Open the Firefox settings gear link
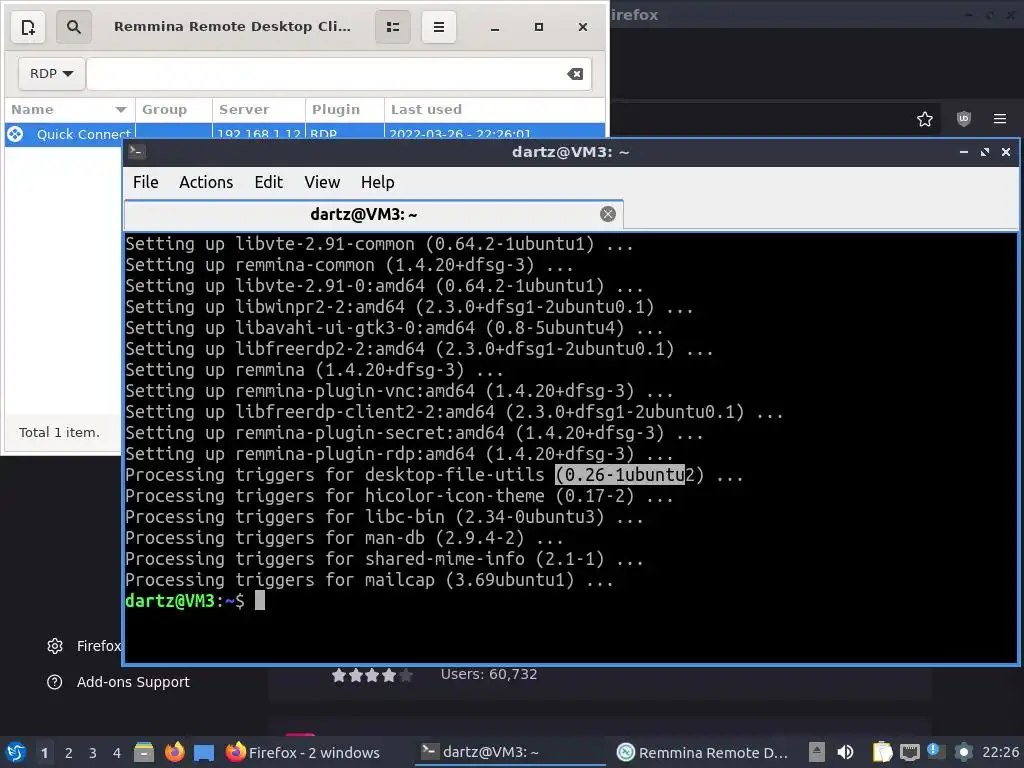 tap(84, 646)
